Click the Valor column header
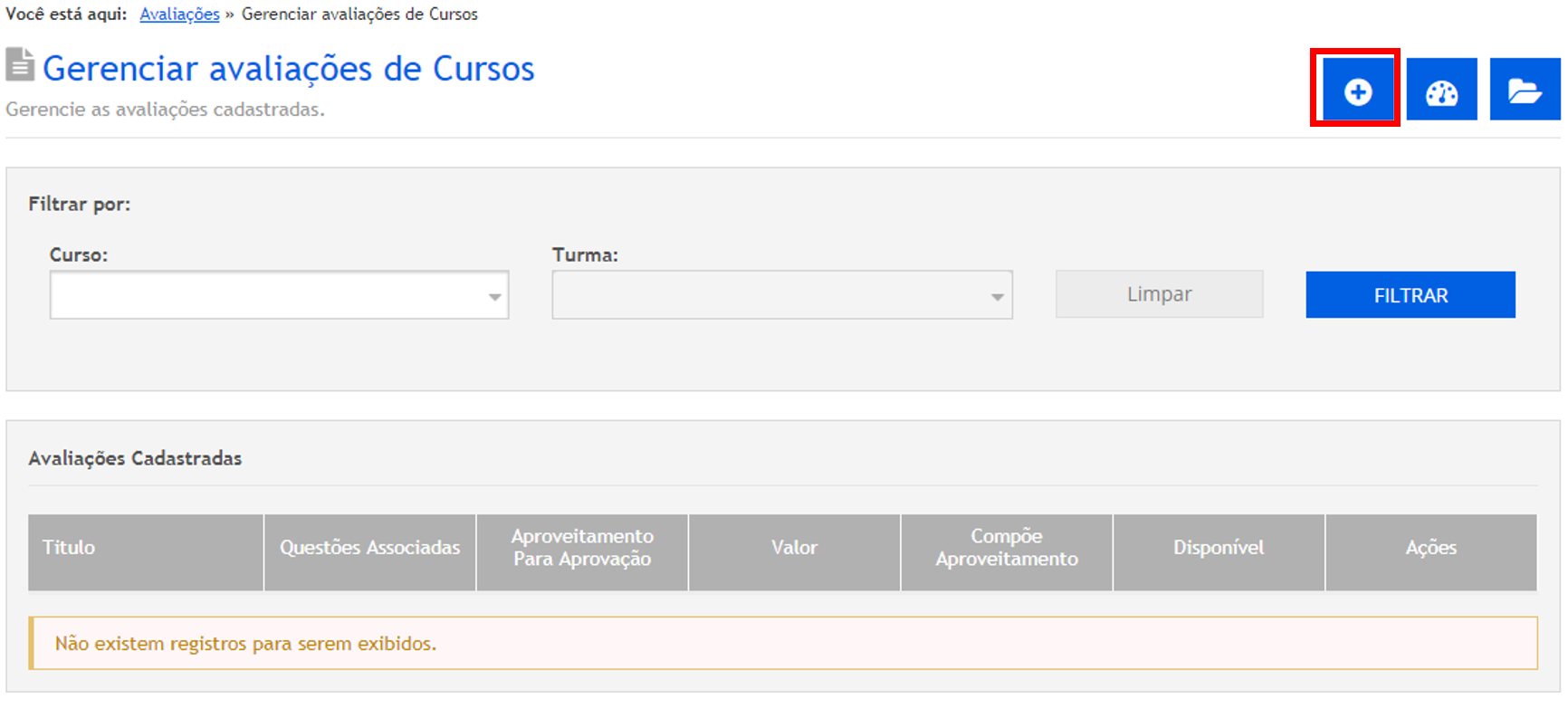The image size is (1568, 718). coord(794,548)
